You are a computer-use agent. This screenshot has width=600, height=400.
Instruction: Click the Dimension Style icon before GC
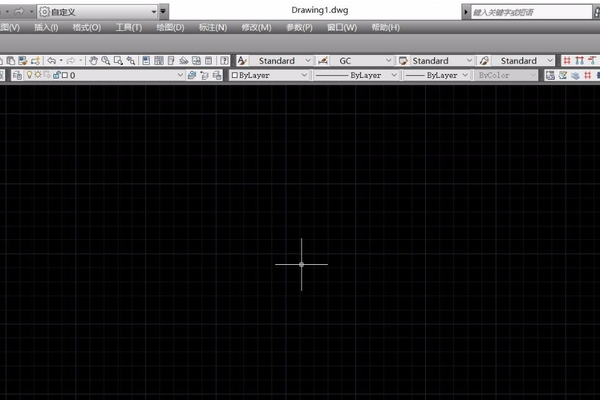tap(323, 60)
